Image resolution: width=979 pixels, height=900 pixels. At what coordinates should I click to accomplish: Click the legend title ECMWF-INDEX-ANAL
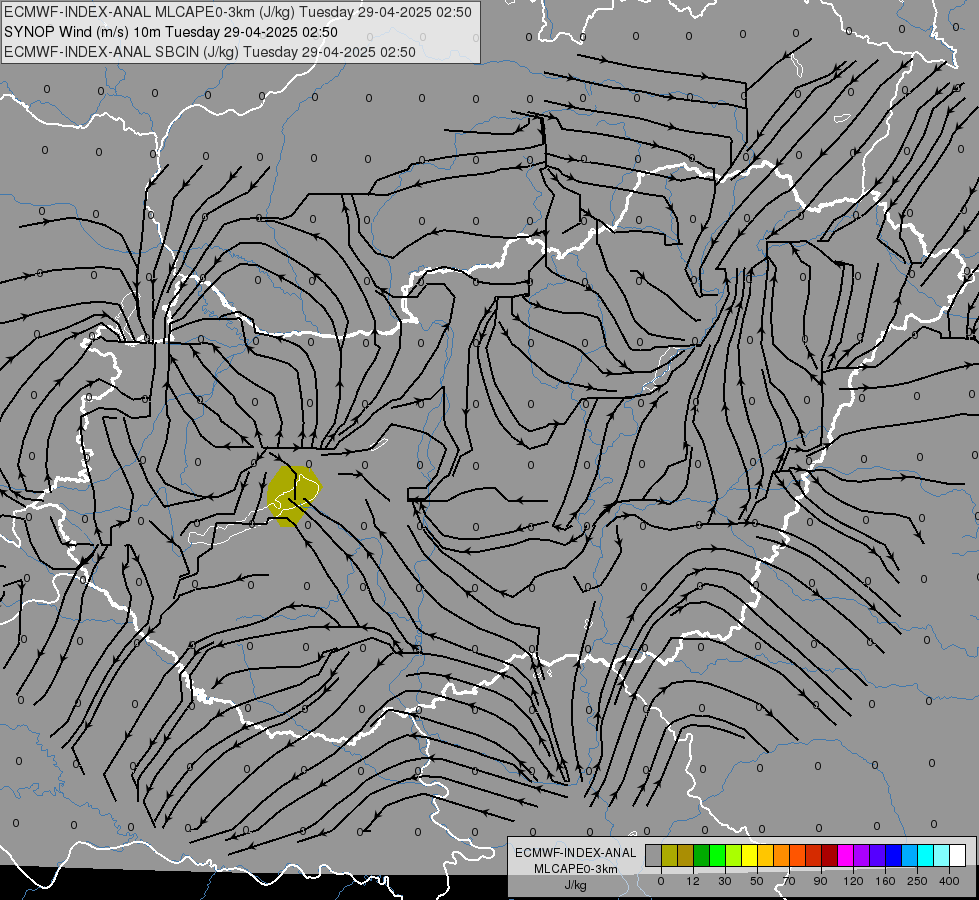point(575,853)
